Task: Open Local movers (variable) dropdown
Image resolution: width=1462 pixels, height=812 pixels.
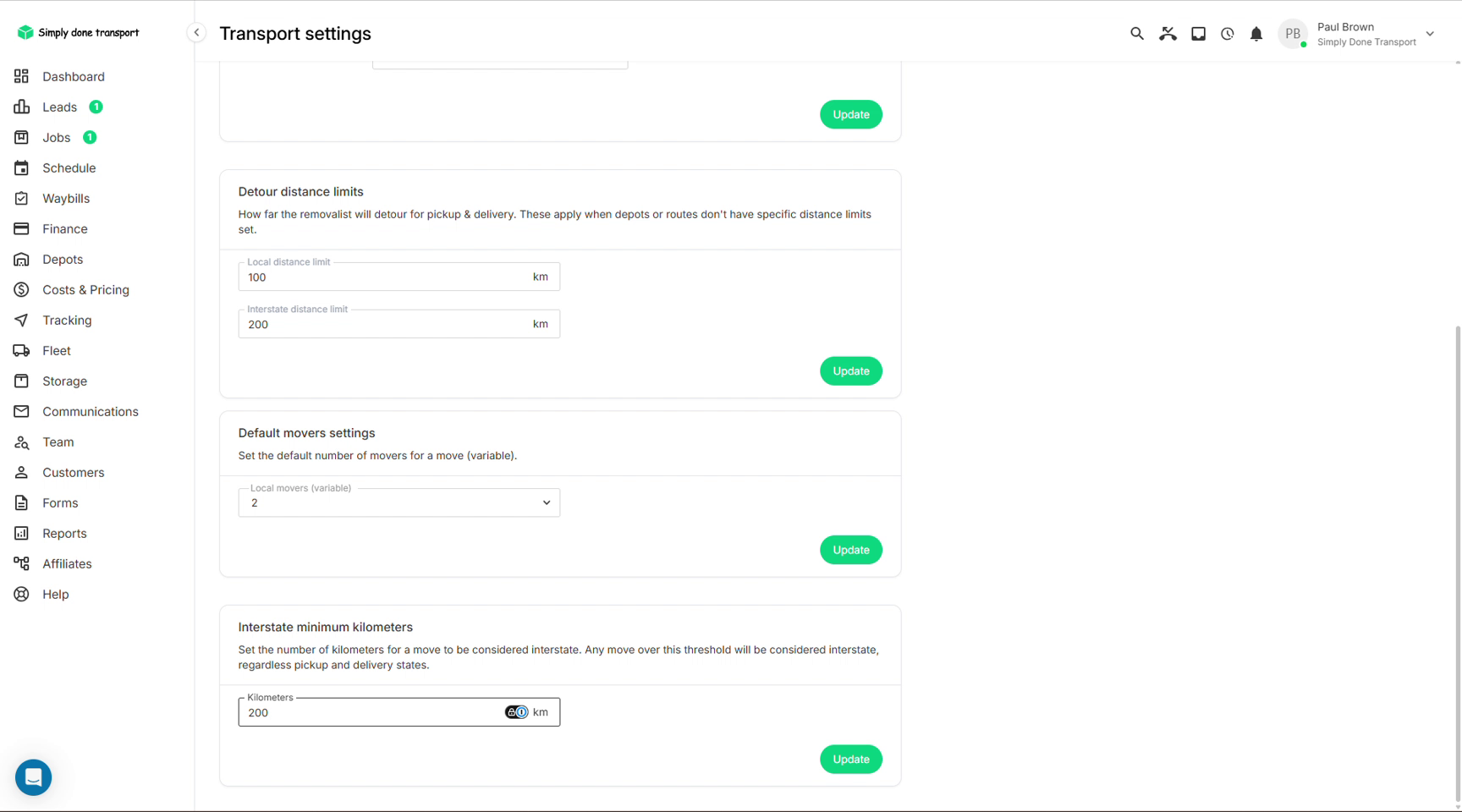Action: tap(398, 502)
